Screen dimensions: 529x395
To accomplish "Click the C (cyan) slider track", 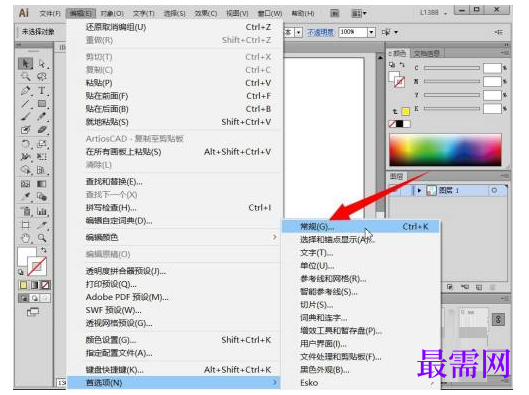I will 452,68.
